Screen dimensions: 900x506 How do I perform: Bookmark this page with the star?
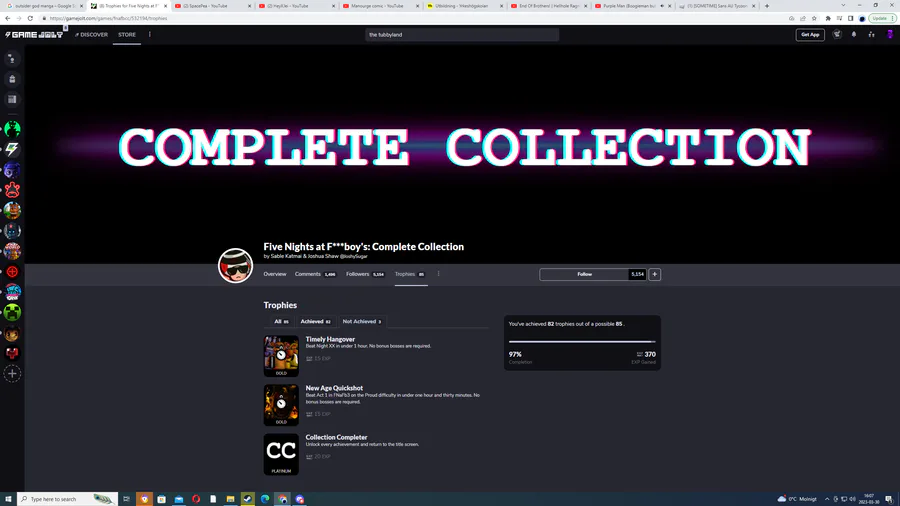(x=814, y=18)
